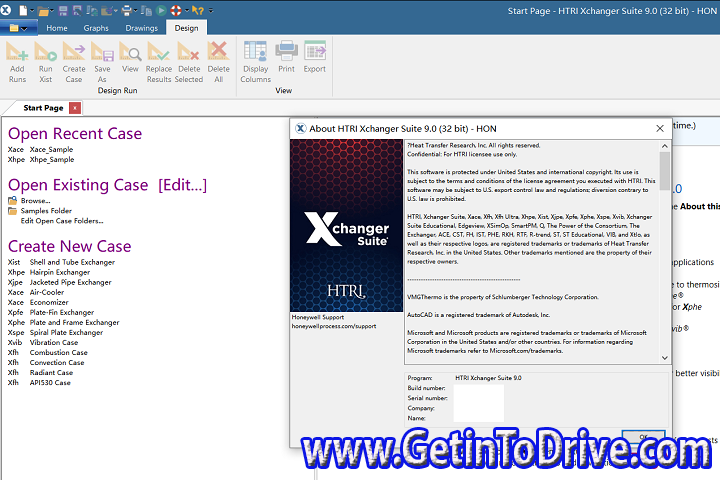Create new Air-Cooler case

[x=47, y=293]
